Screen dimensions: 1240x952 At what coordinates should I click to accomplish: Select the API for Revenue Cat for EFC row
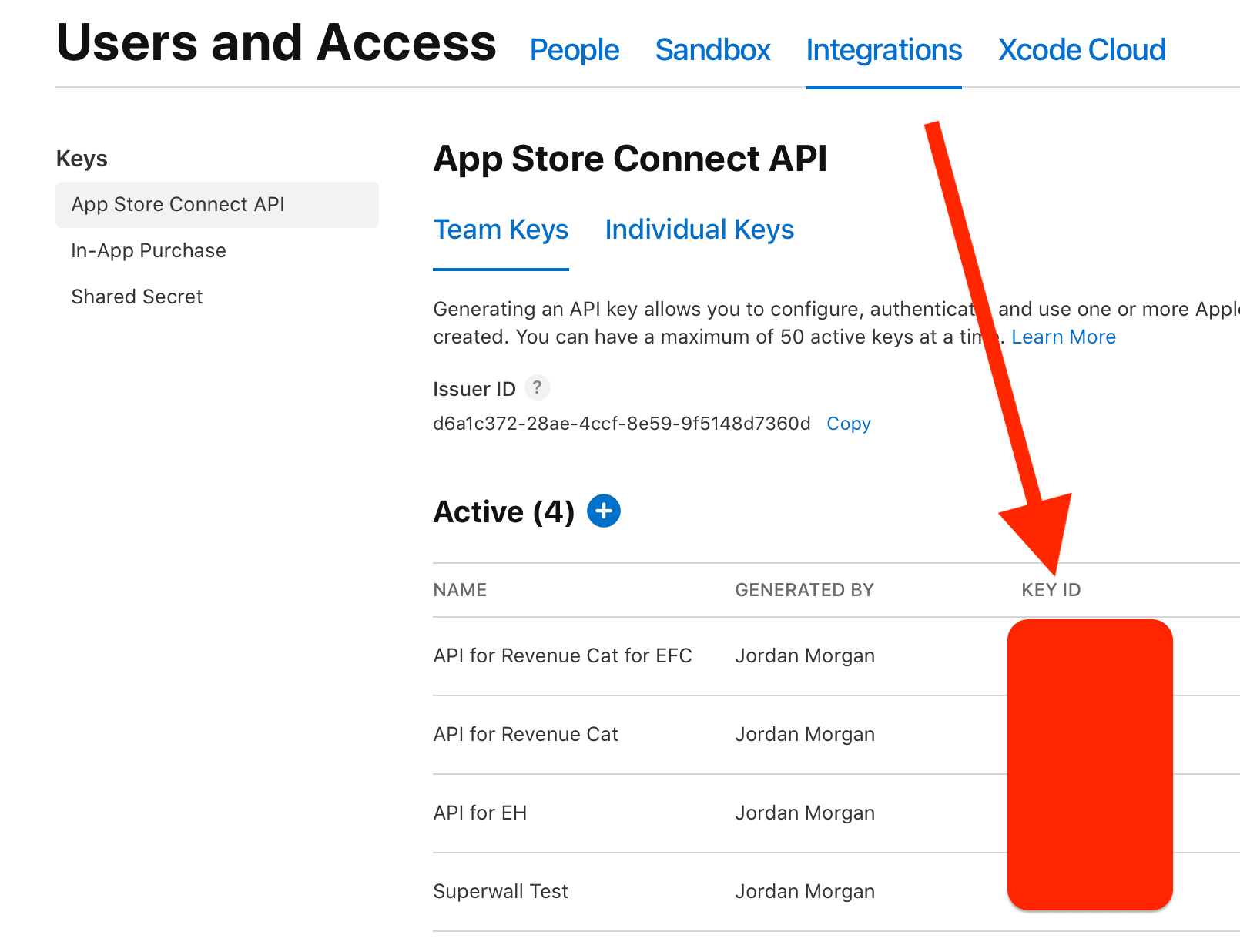tap(562, 655)
